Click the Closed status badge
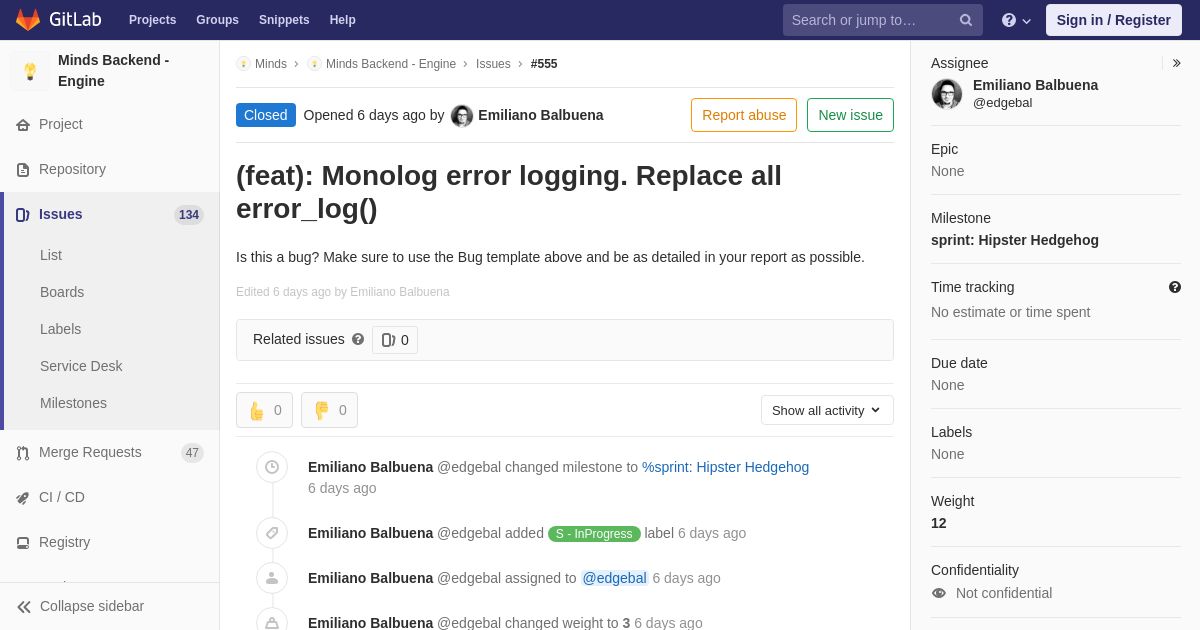The height and width of the screenshot is (630, 1200). (x=266, y=115)
